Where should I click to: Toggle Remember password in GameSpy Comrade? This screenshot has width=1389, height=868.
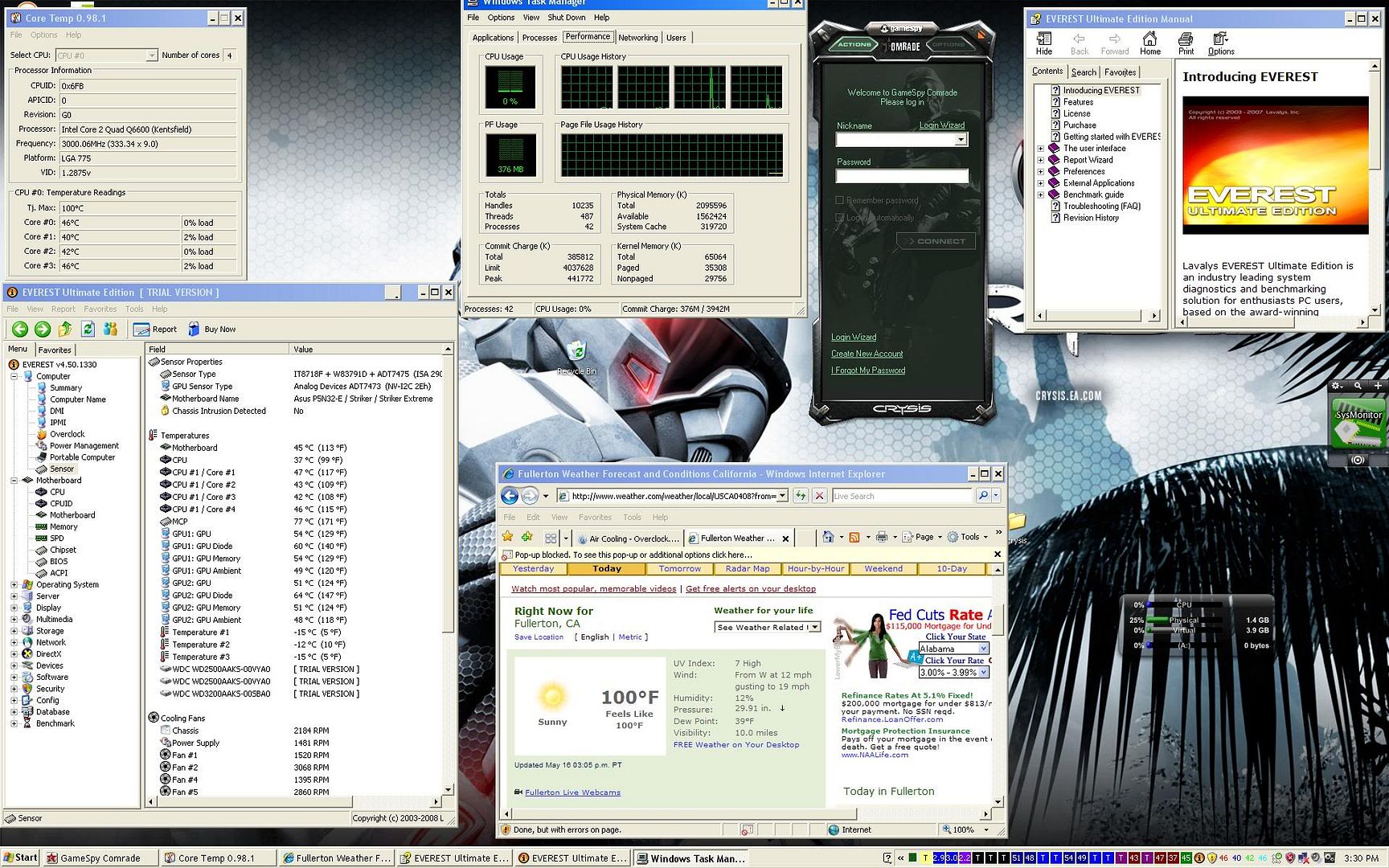tap(840, 200)
